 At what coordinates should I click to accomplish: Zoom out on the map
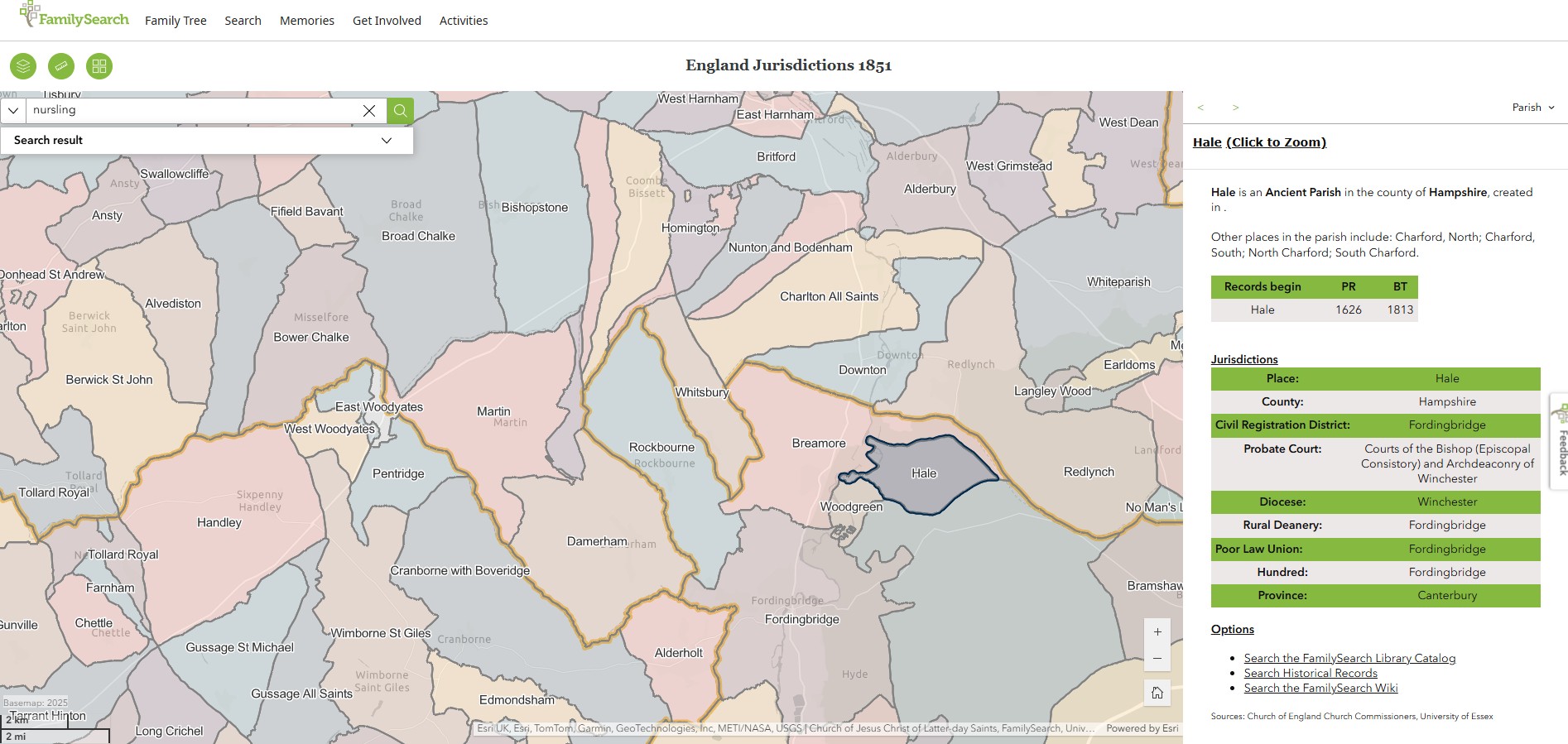(x=1157, y=659)
